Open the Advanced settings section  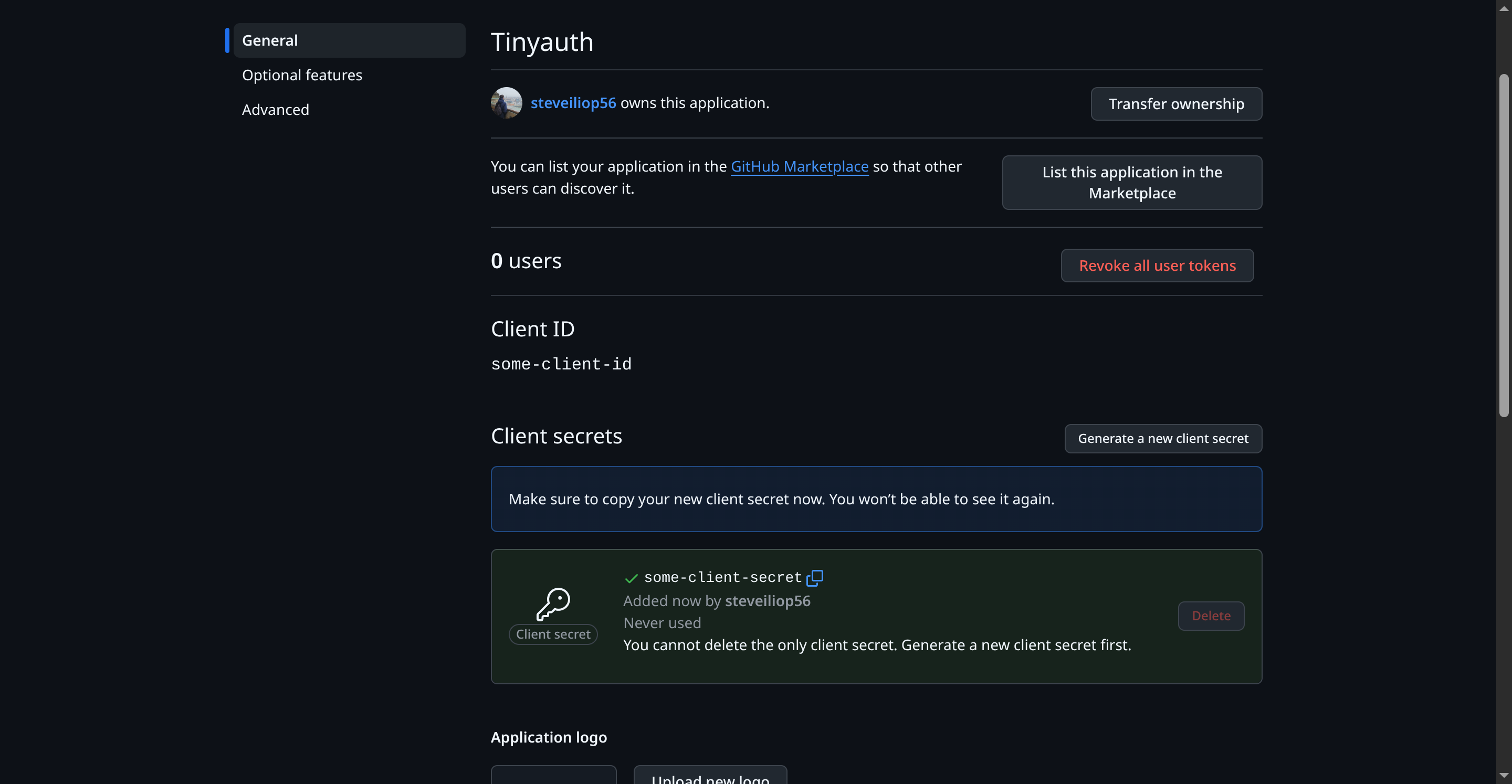pyautogui.click(x=275, y=109)
